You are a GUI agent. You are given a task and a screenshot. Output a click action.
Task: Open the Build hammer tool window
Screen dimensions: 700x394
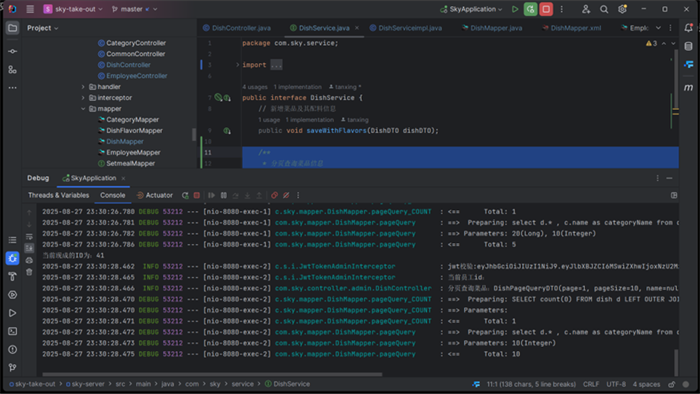pos(12,277)
